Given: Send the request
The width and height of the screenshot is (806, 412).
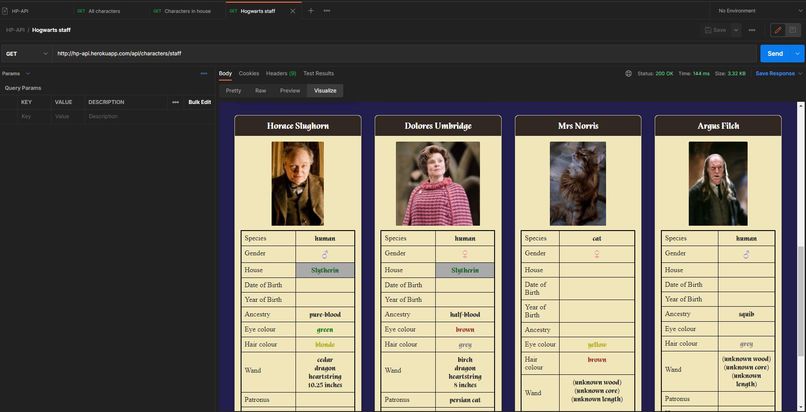Looking at the screenshot, I should [x=775, y=53].
